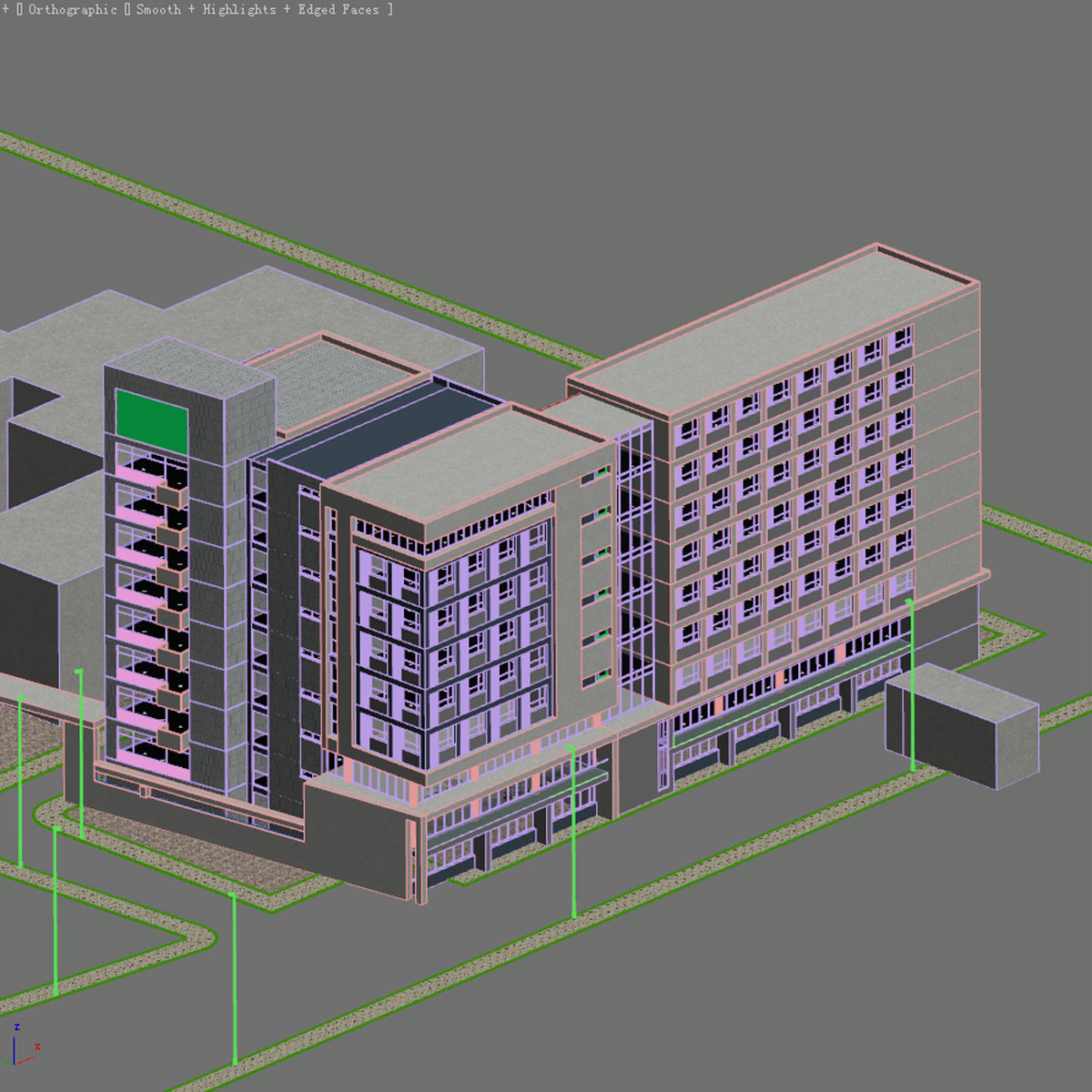Select the small gray box near the right curb
Screen dimensions: 1092x1092
960,728
